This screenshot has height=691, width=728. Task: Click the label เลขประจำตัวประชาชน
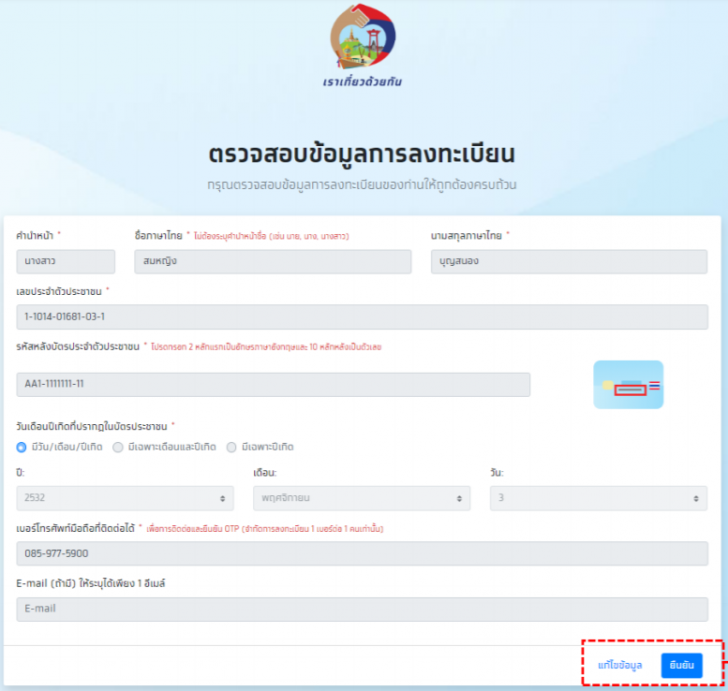[x=59, y=292]
